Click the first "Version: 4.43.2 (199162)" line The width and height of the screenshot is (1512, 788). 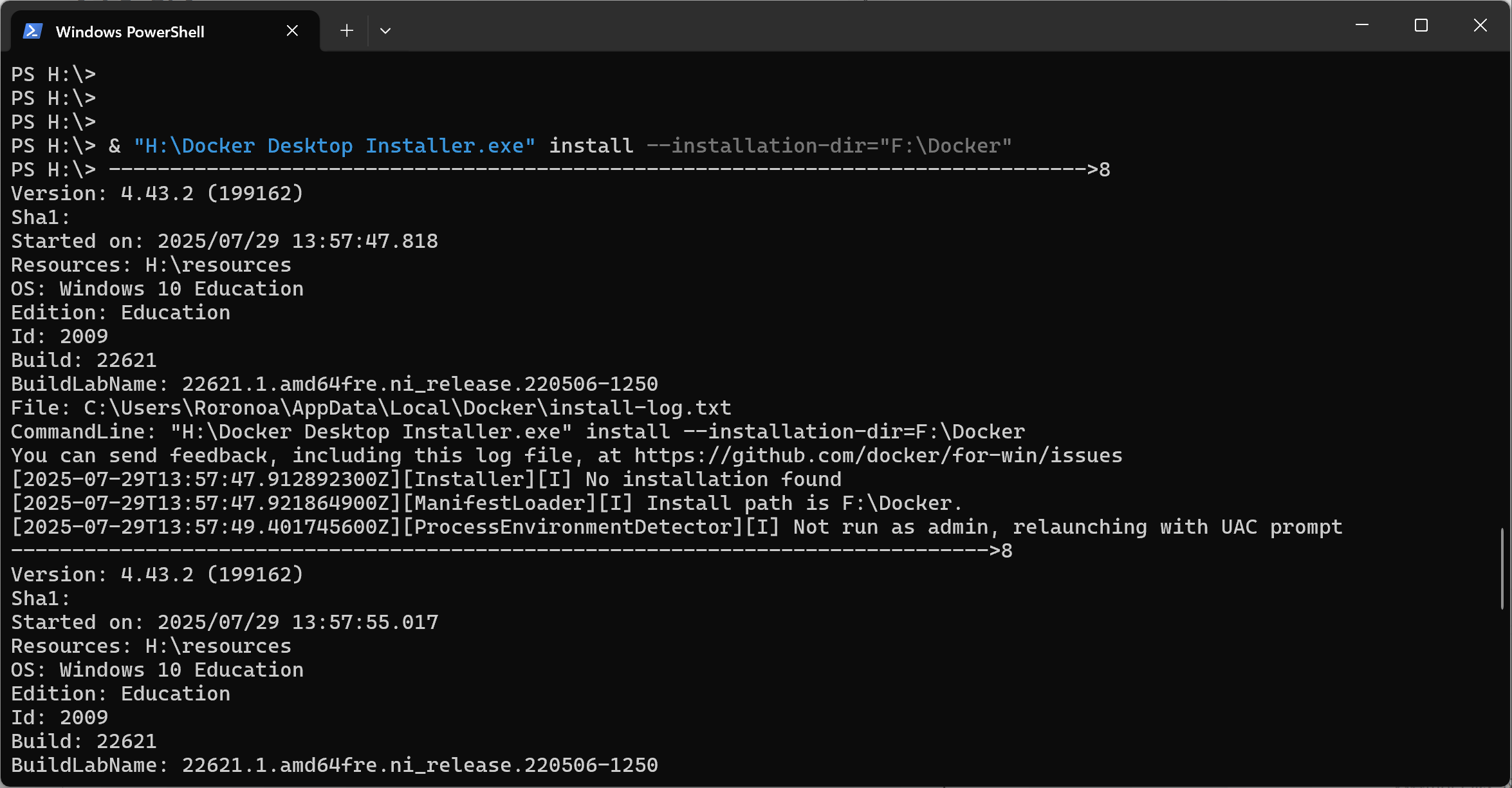click(157, 193)
